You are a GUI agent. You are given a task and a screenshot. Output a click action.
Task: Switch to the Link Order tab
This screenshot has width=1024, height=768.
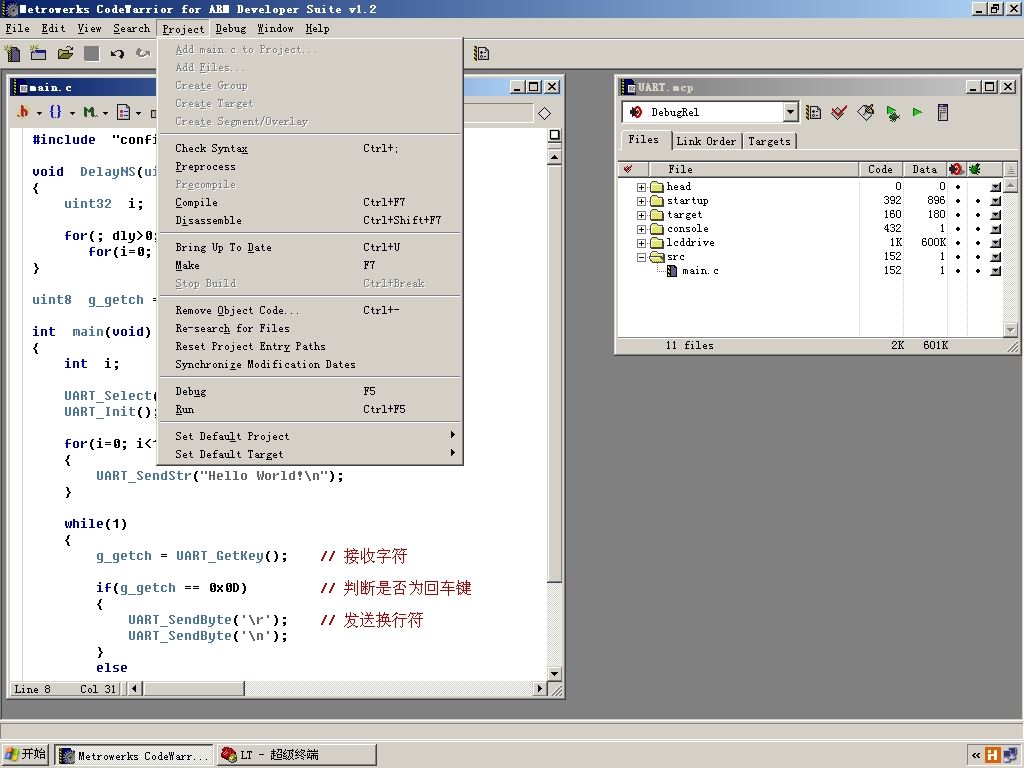[706, 141]
